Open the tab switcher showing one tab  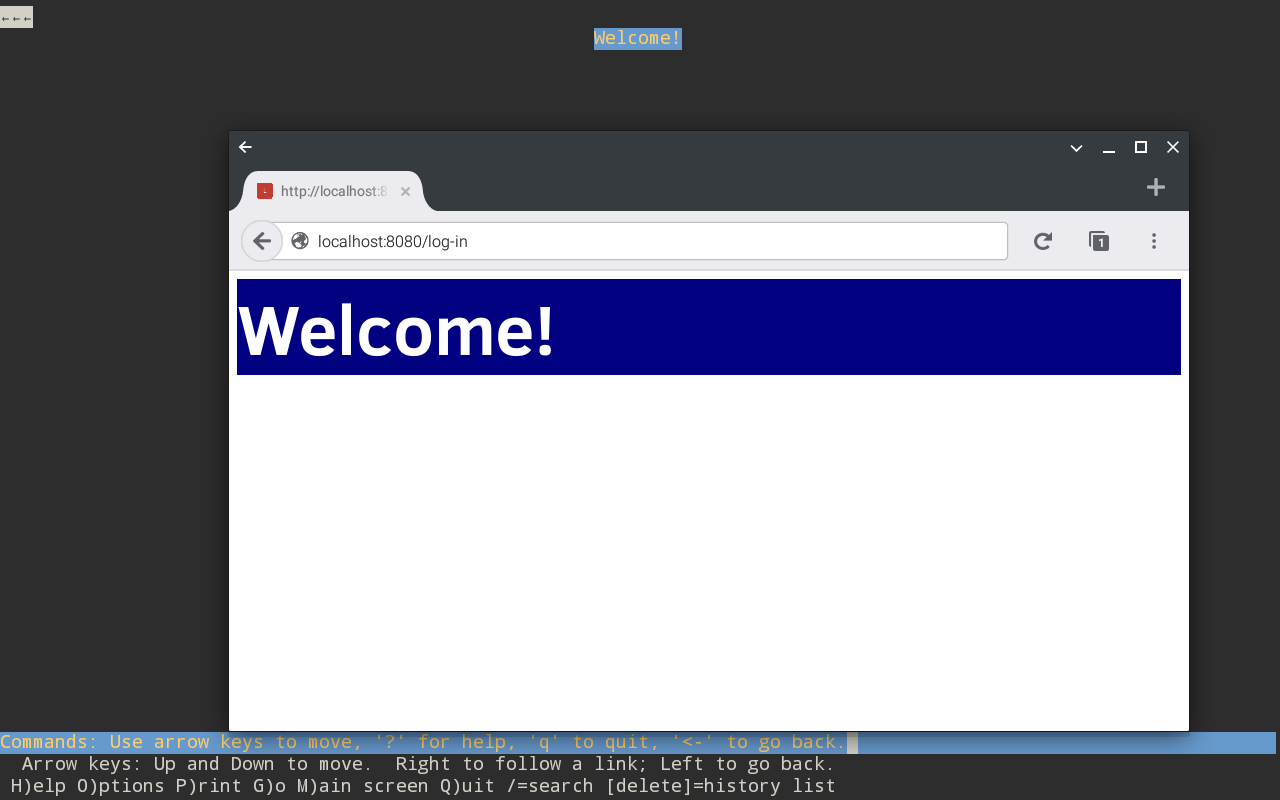coord(1099,241)
